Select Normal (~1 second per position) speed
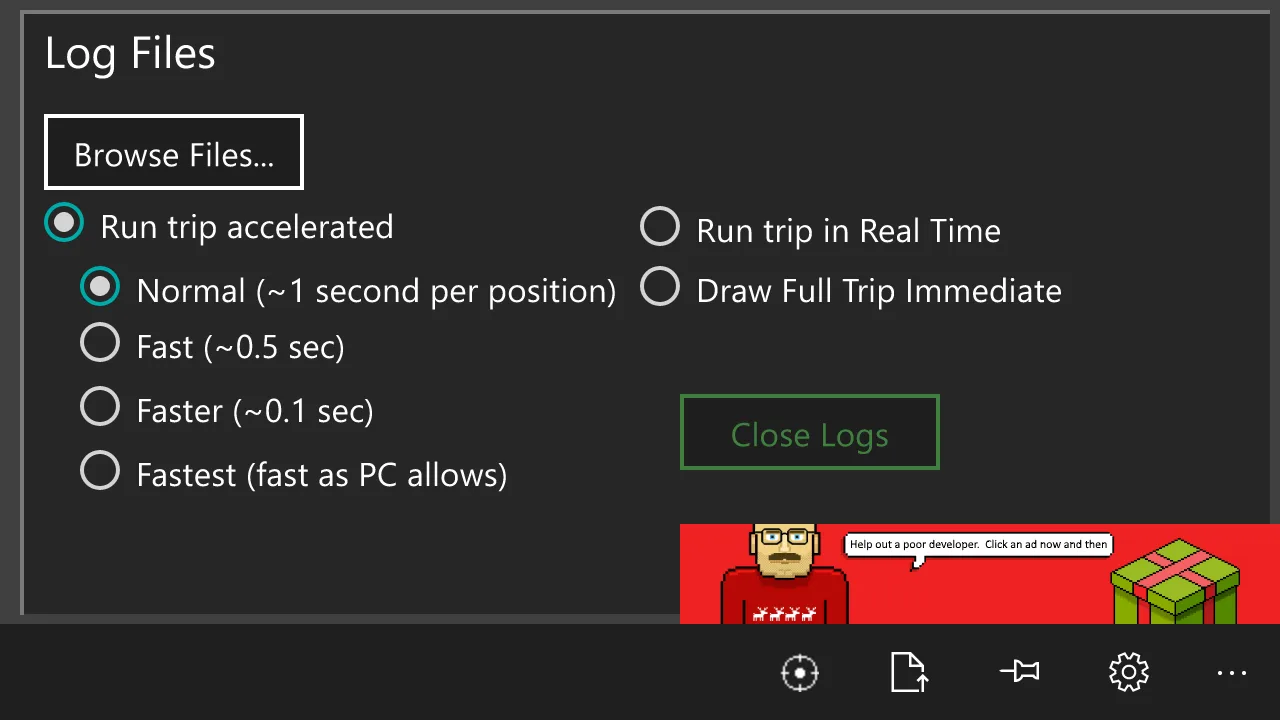The height and width of the screenshot is (720, 1280). [x=348, y=289]
